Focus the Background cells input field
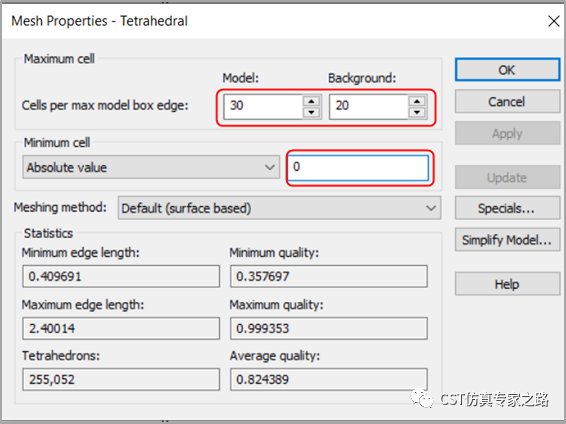 369,106
